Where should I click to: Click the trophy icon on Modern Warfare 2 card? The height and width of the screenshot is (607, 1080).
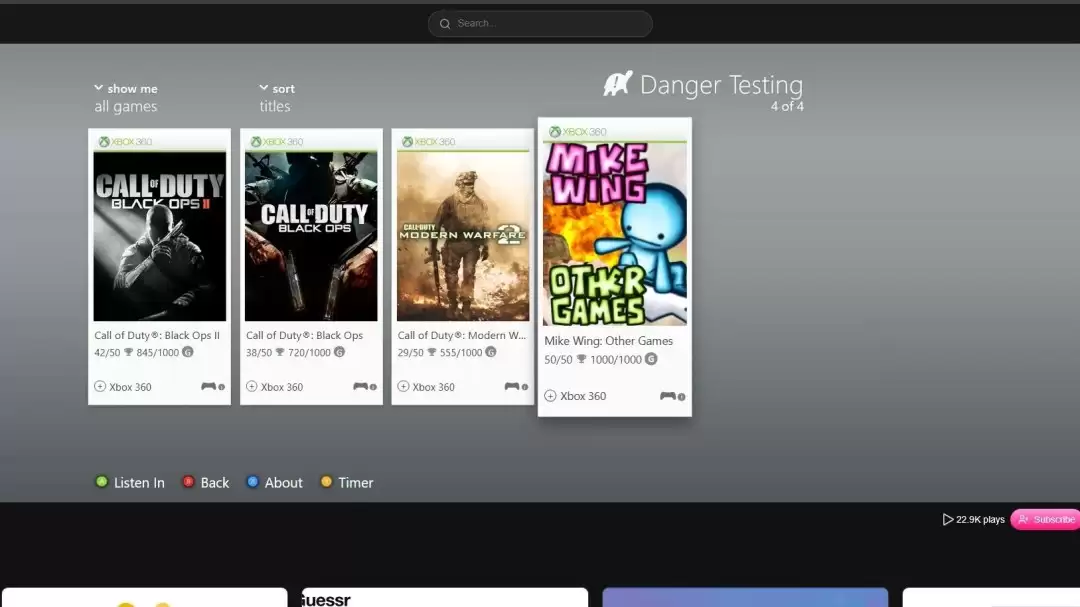click(x=431, y=352)
